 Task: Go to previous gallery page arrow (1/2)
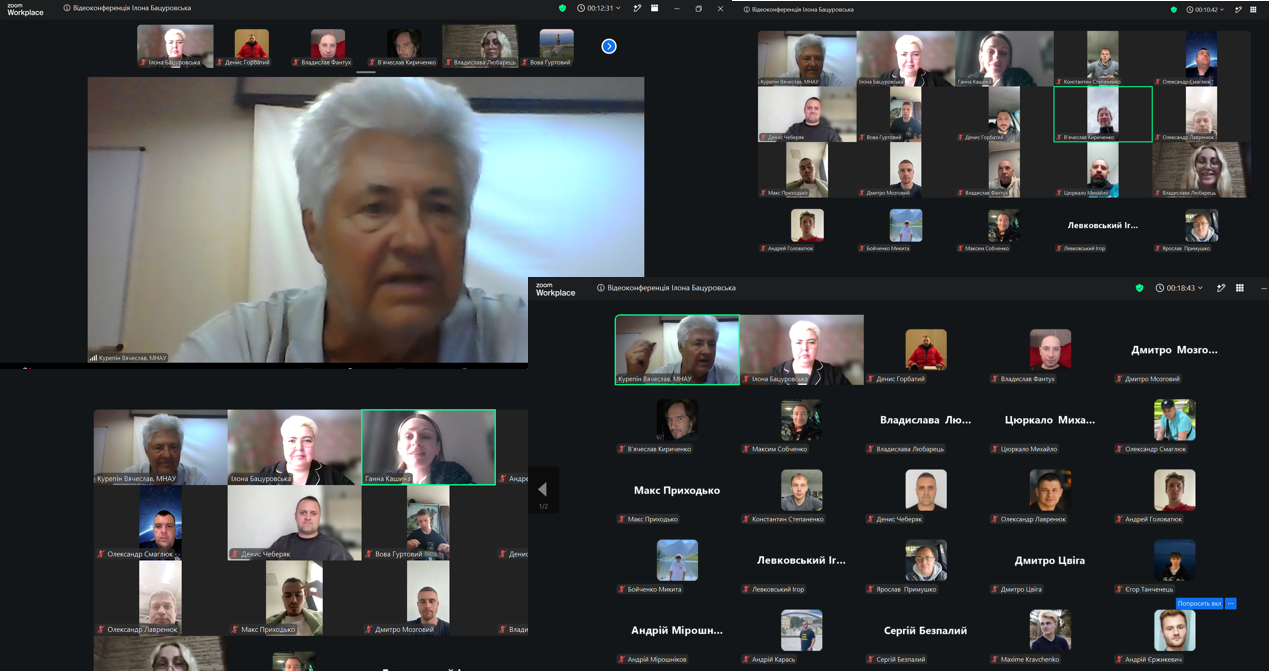(x=543, y=489)
